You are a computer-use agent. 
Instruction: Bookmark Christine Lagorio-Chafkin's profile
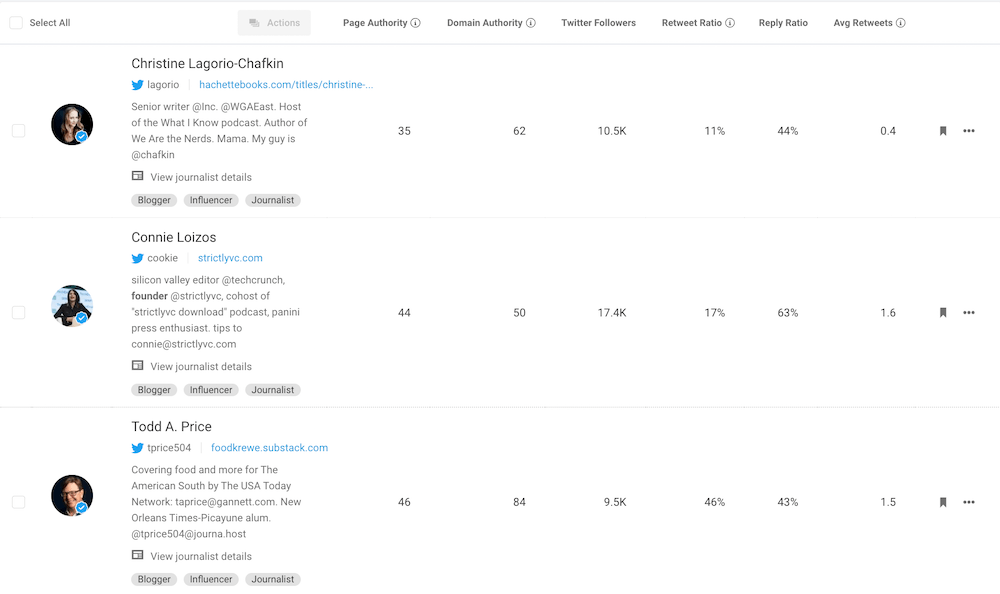941,131
